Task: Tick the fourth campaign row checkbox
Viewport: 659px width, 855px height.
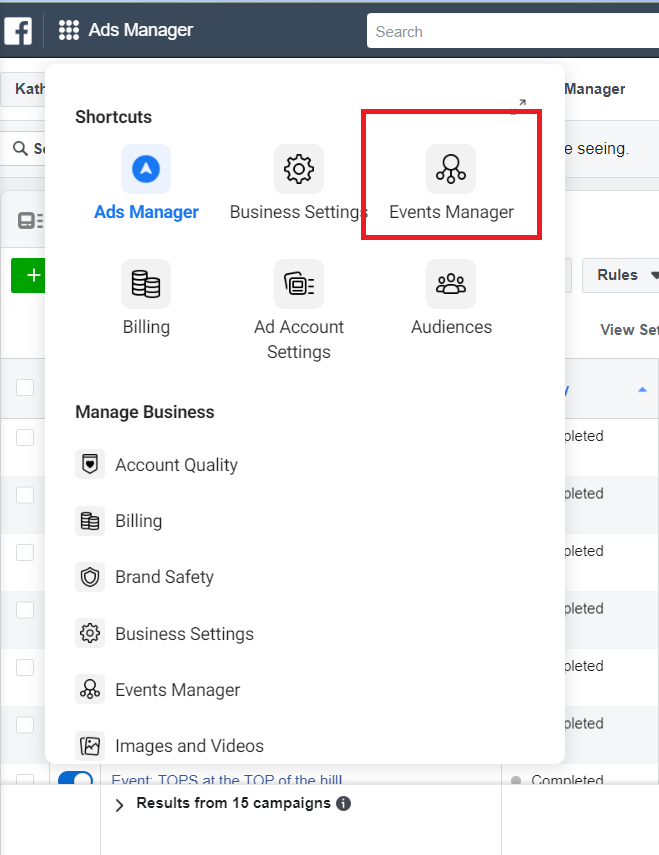Action: coord(25,610)
